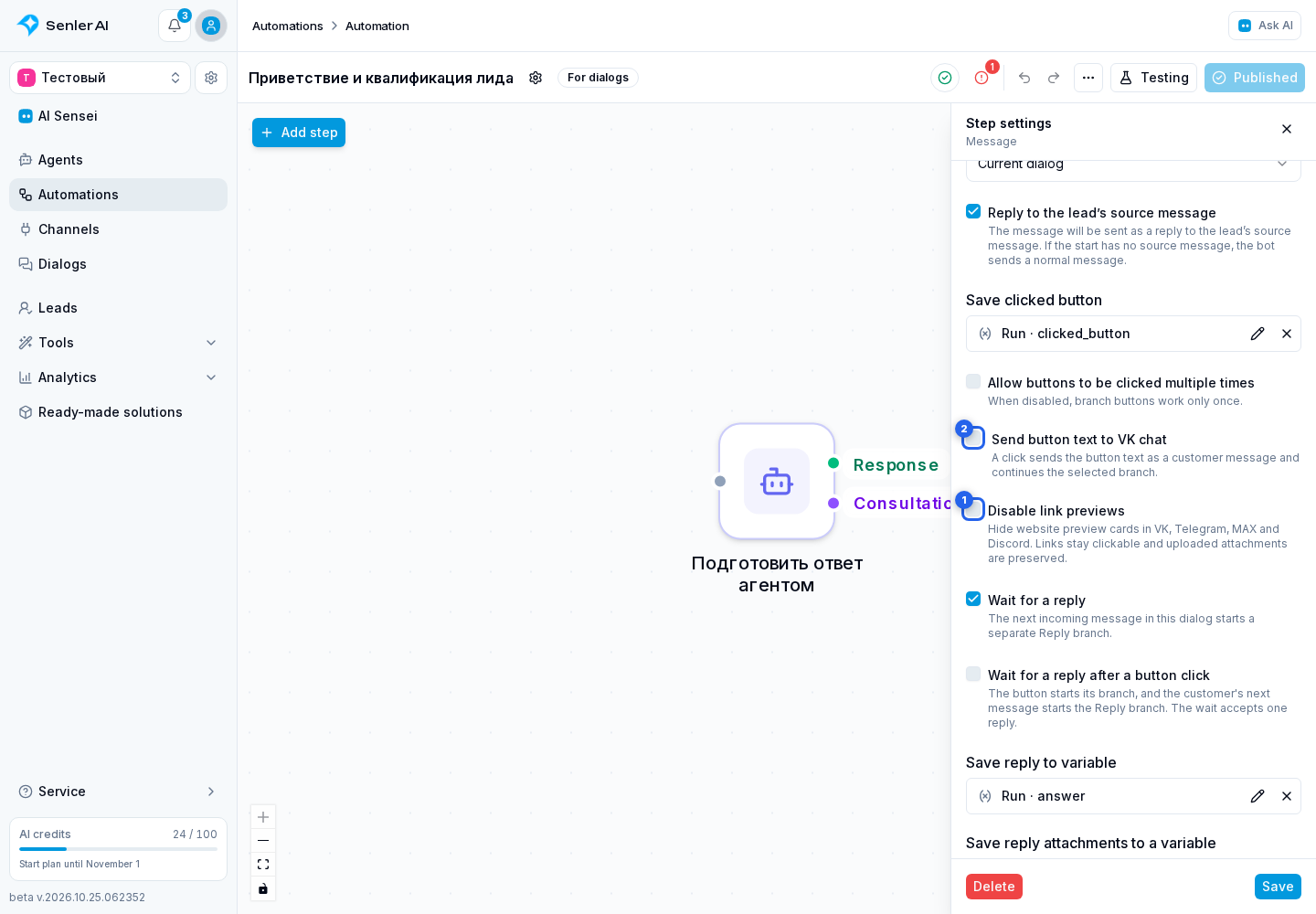
Task: Expand the Tools menu
Action: [x=118, y=343]
